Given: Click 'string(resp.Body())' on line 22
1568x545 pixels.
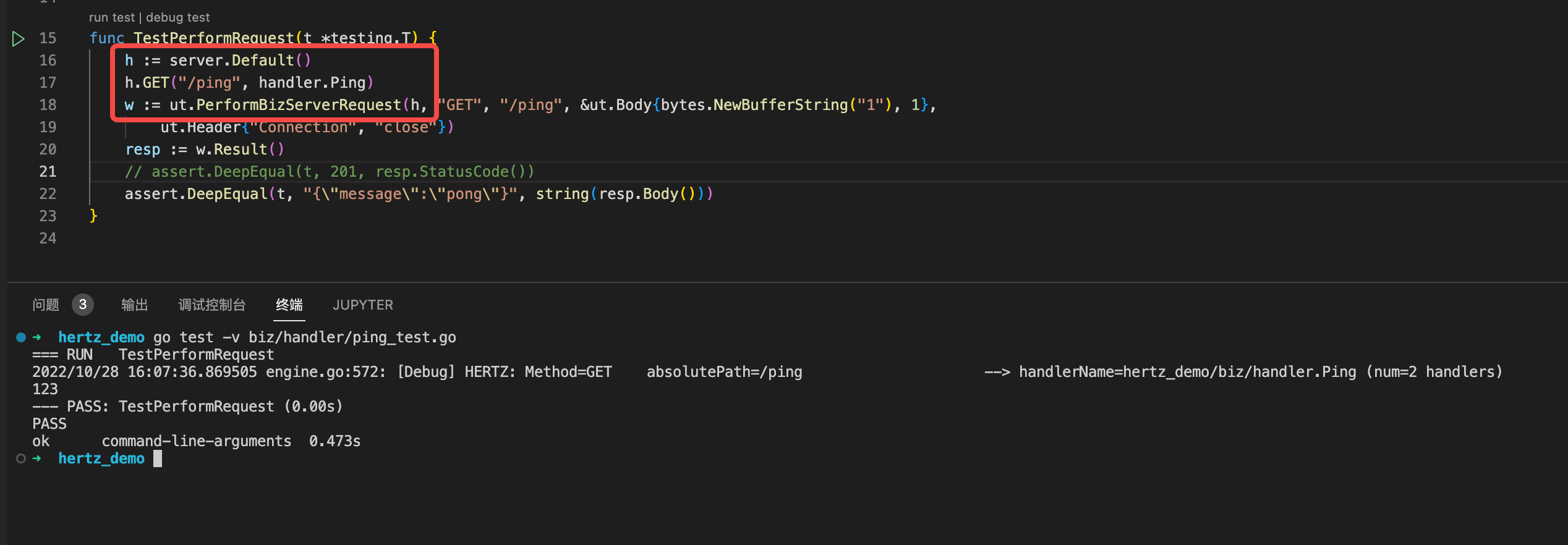Looking at the screenshot, I should click(x=624, y=194).
